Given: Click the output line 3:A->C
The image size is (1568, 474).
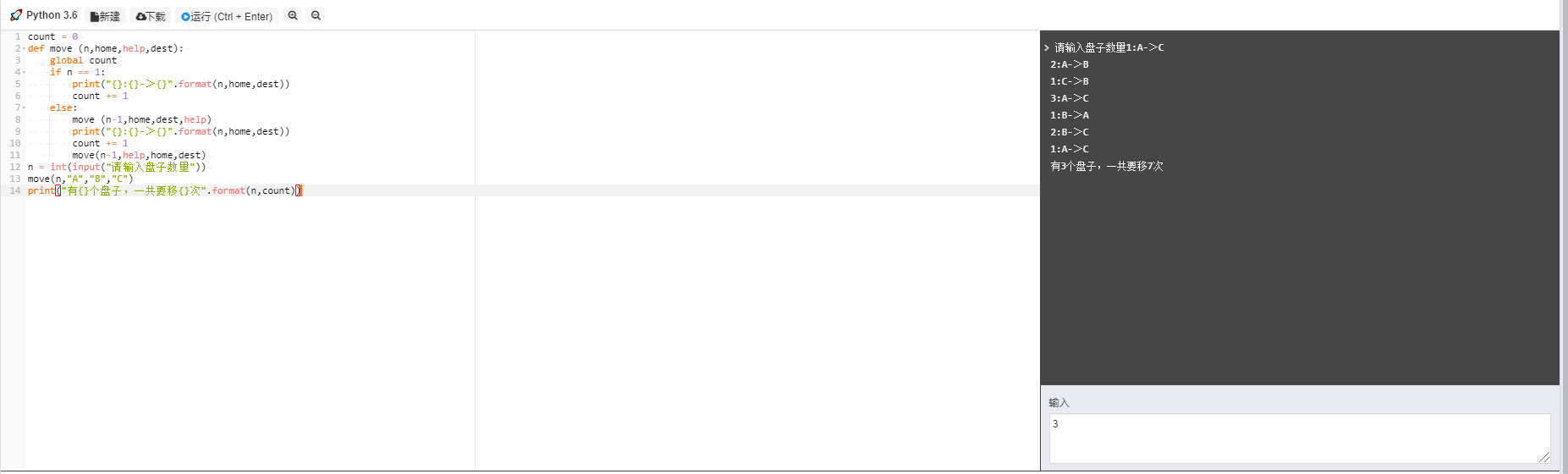Looking at the screenshot, I should tap(1070, 98).
